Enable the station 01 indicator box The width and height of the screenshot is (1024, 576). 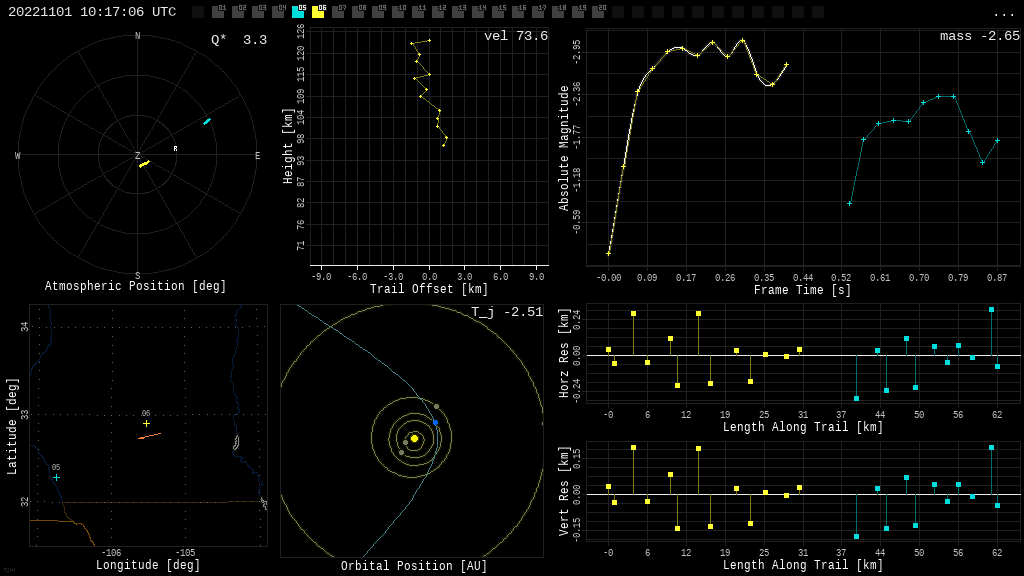(218, 12)
